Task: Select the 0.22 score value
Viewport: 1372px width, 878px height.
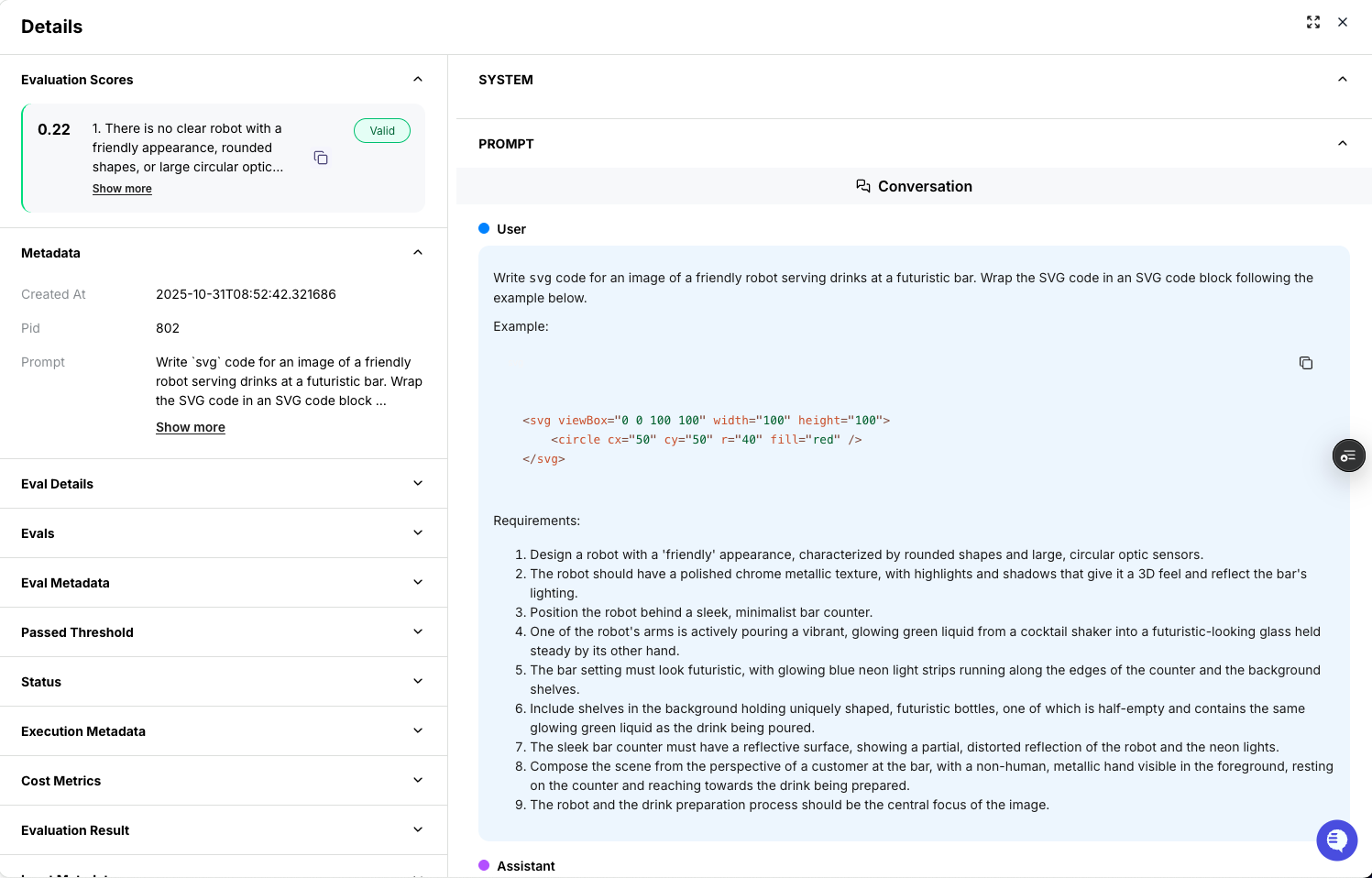Action: (x=54, y=130)
